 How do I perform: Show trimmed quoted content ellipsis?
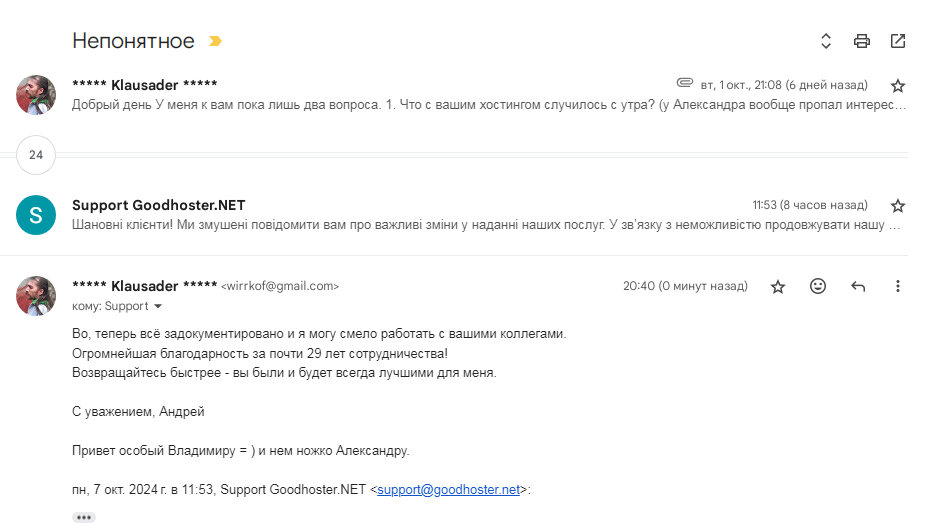pyautogui.click(x=84, y=517)
